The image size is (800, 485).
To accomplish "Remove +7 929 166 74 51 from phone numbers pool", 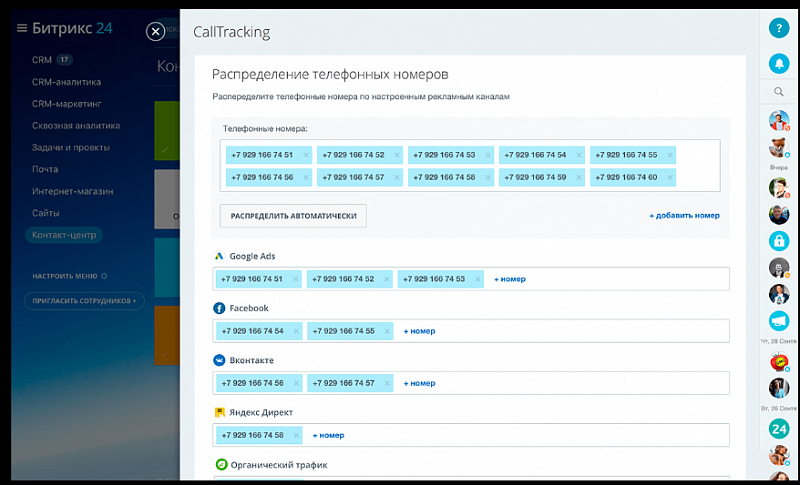I will click(x=306, y=155).
